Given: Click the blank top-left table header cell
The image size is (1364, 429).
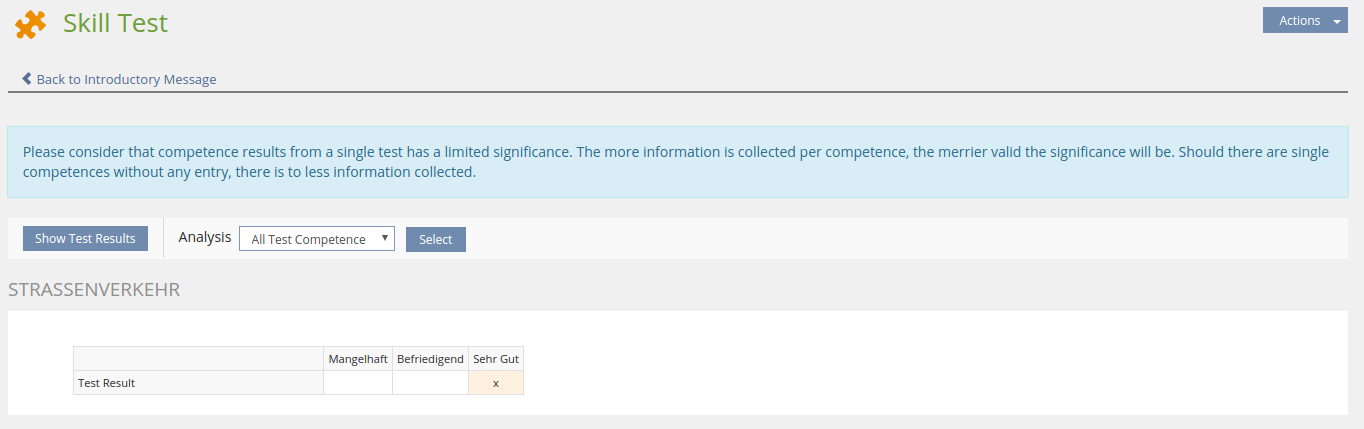Looking at the screenshot, I should pos(198,359).
